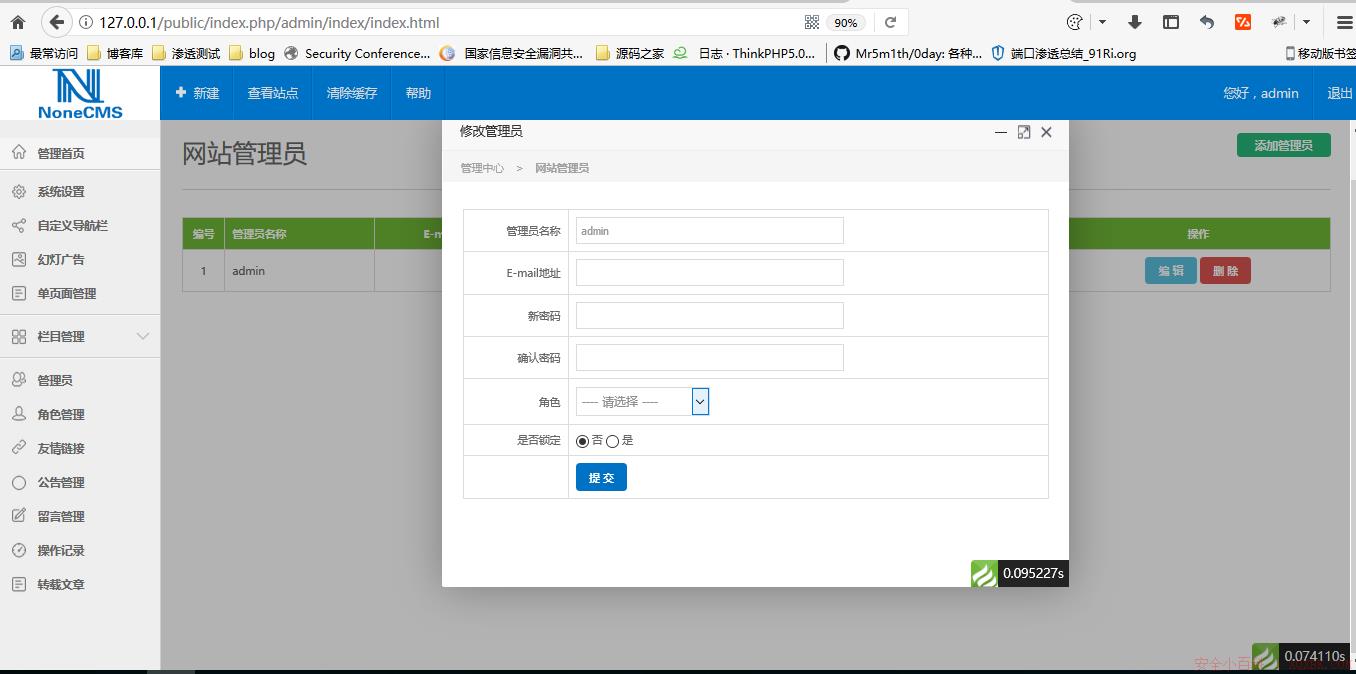The width and height of the screenshot is (1356, 674).
Task: Click the QR code icon in address bar
Action: 812,22
